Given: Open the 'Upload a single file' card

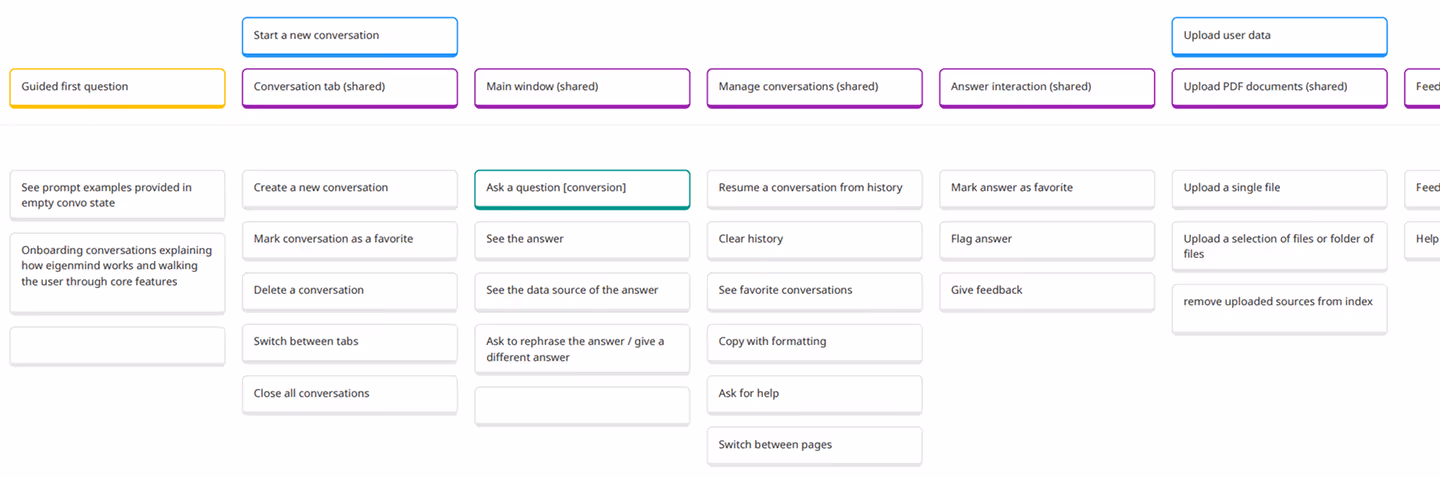Looking at the screenshot, I should 1279,189.
